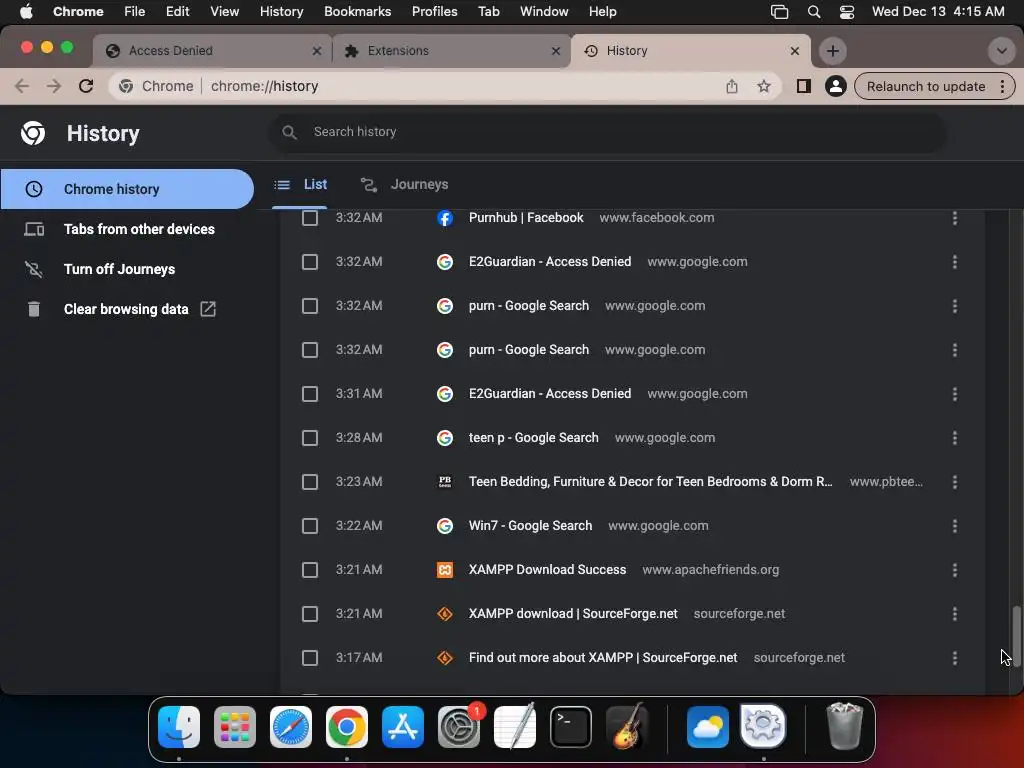Open Chrome three-dot menu beside Relaunch

1002,86
